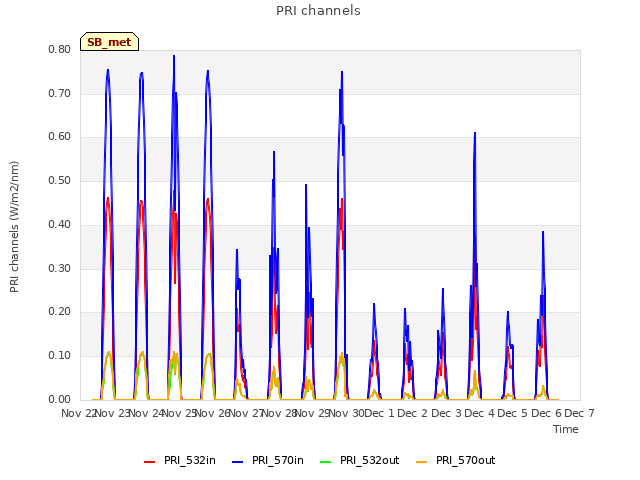Click the PRI_570in legend label
Viewport: 640px width, 480px height.
[278, 460]
